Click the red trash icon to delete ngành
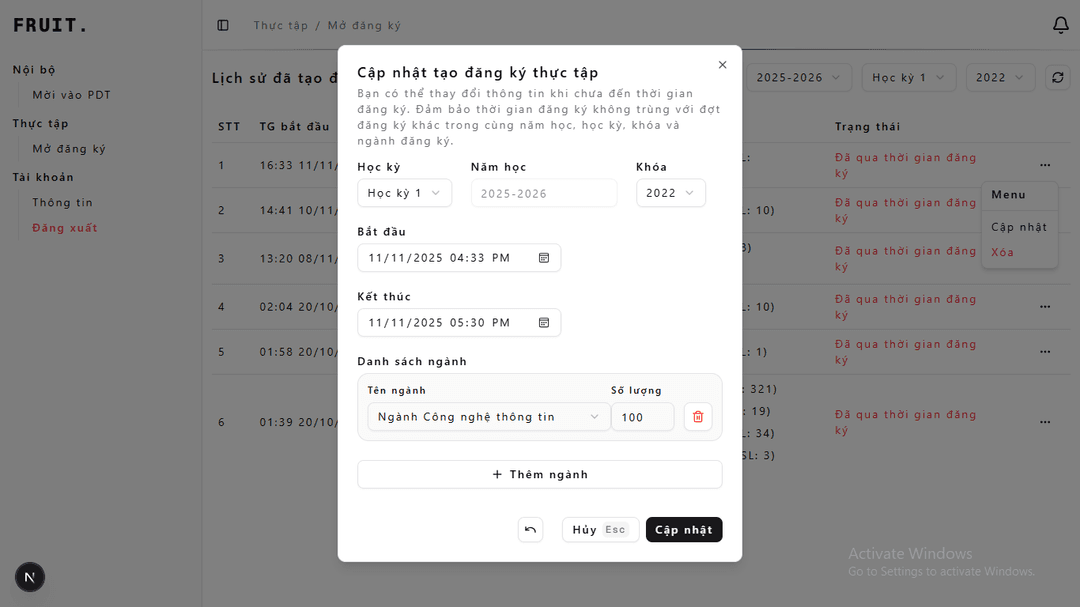Viewport: 1080px width, 607px height. tap(698, 417)
